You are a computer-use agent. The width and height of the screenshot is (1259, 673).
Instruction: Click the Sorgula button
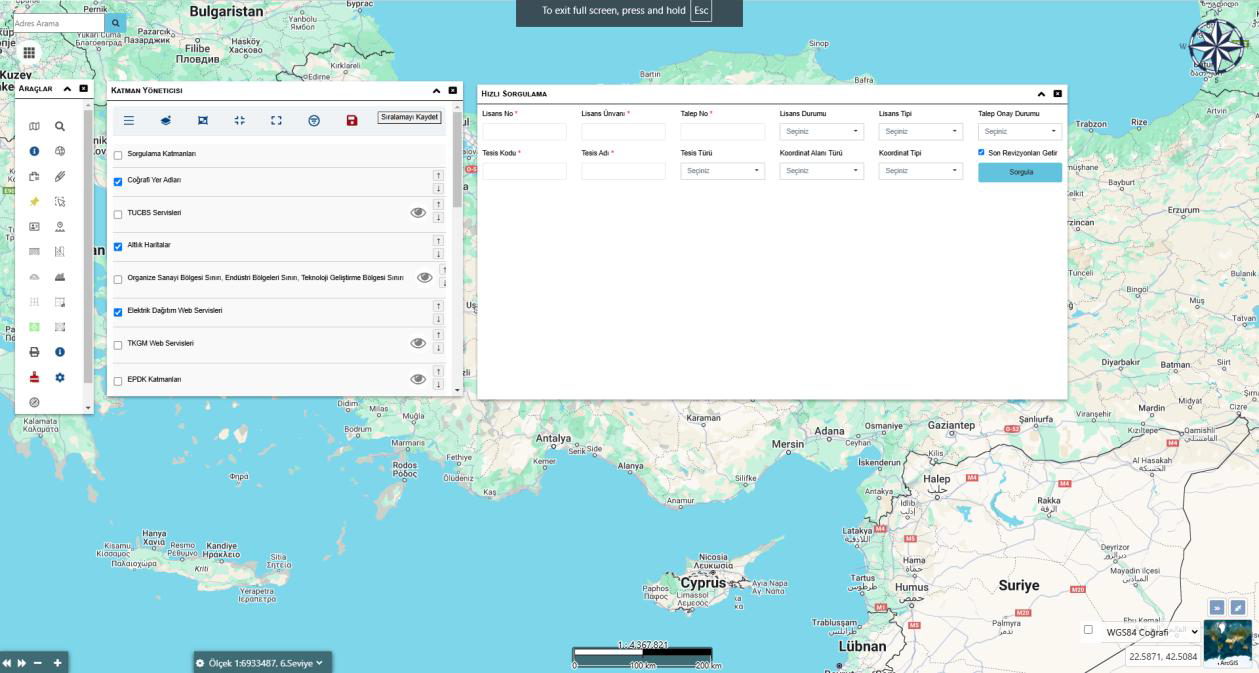[x=1020, y=172]
